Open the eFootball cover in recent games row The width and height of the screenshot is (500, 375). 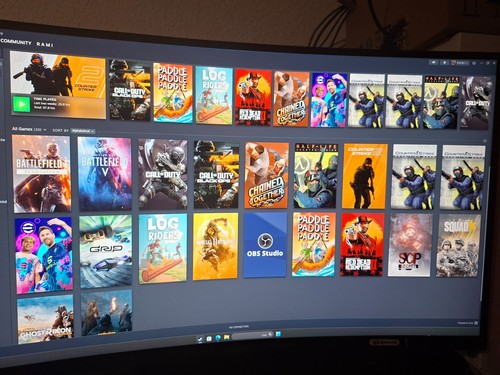click(328, 100)
